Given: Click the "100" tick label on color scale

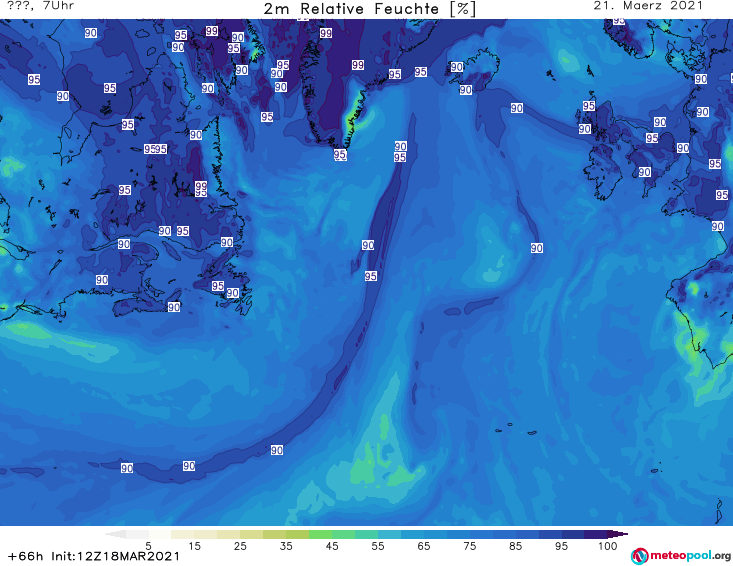Looking at the screenshot, I should tap(608, 546).
